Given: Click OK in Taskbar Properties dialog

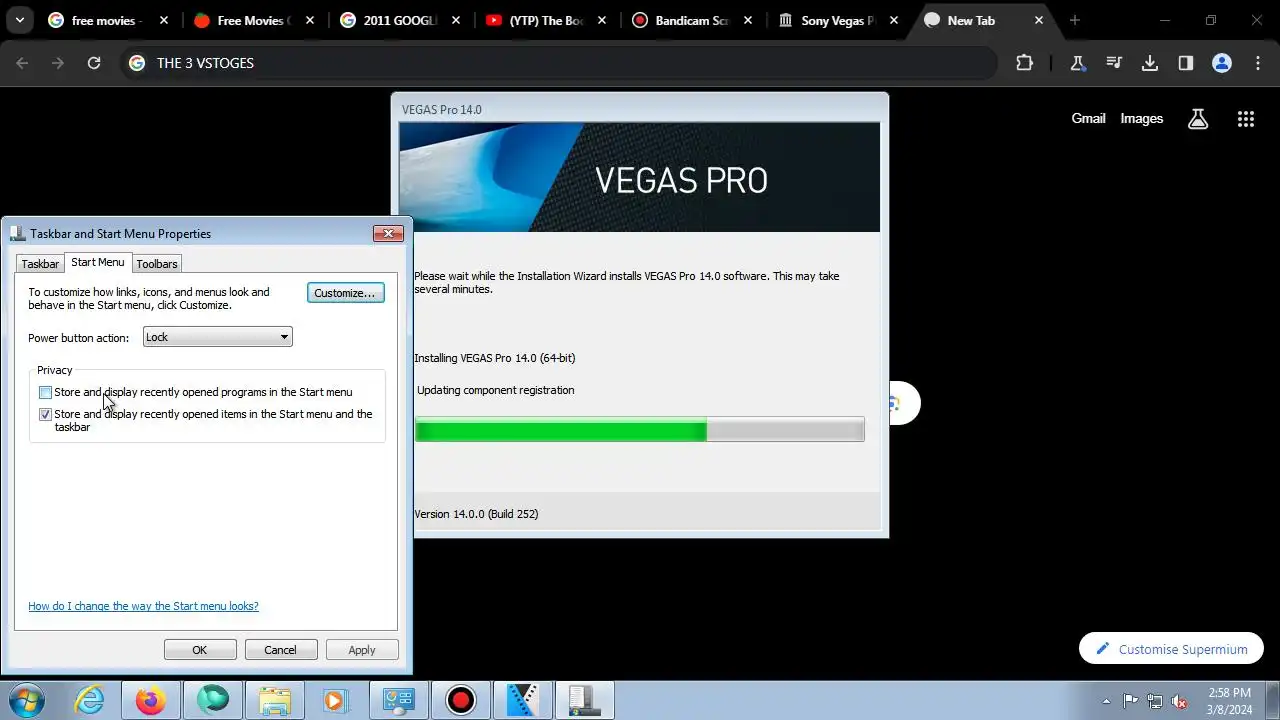Looking at the screenshot, I should pos(200,650).
